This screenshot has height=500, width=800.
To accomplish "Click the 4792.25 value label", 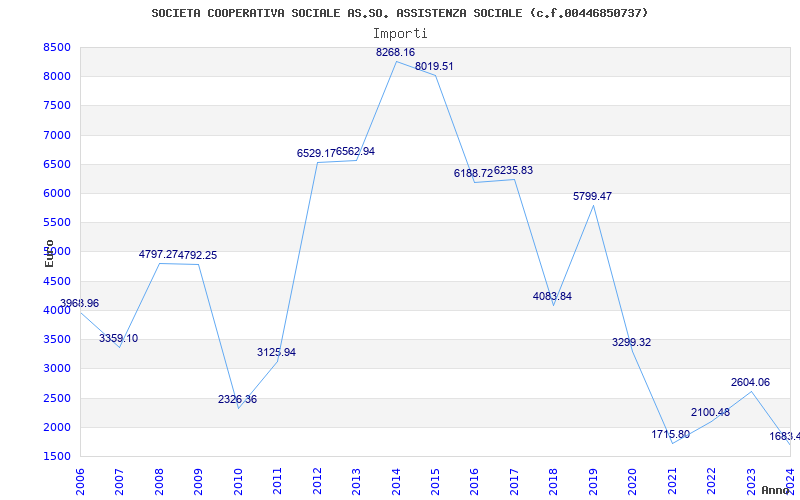I will pos(197,255).
